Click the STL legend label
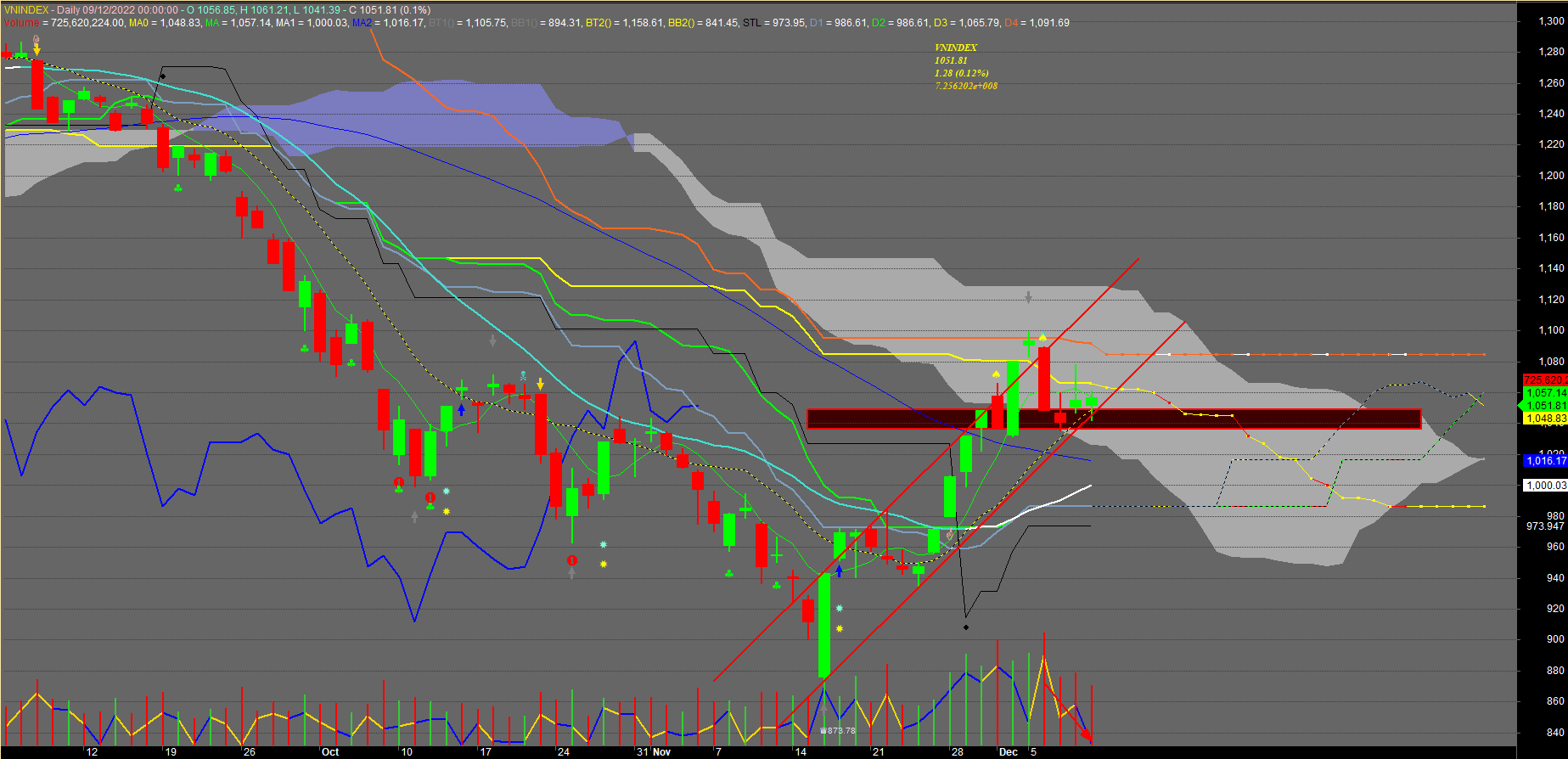 point(752,23)
